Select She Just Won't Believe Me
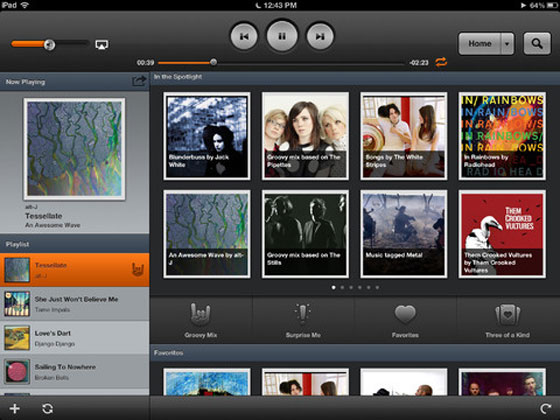The image size is (560, 420). pos(75,304)
